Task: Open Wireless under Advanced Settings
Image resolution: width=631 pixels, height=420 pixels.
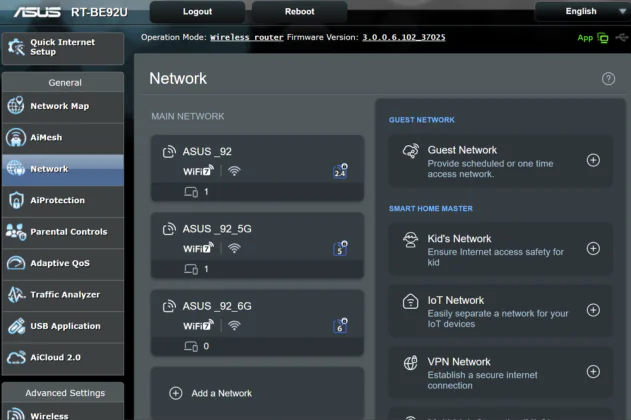Action: (63, 412)
